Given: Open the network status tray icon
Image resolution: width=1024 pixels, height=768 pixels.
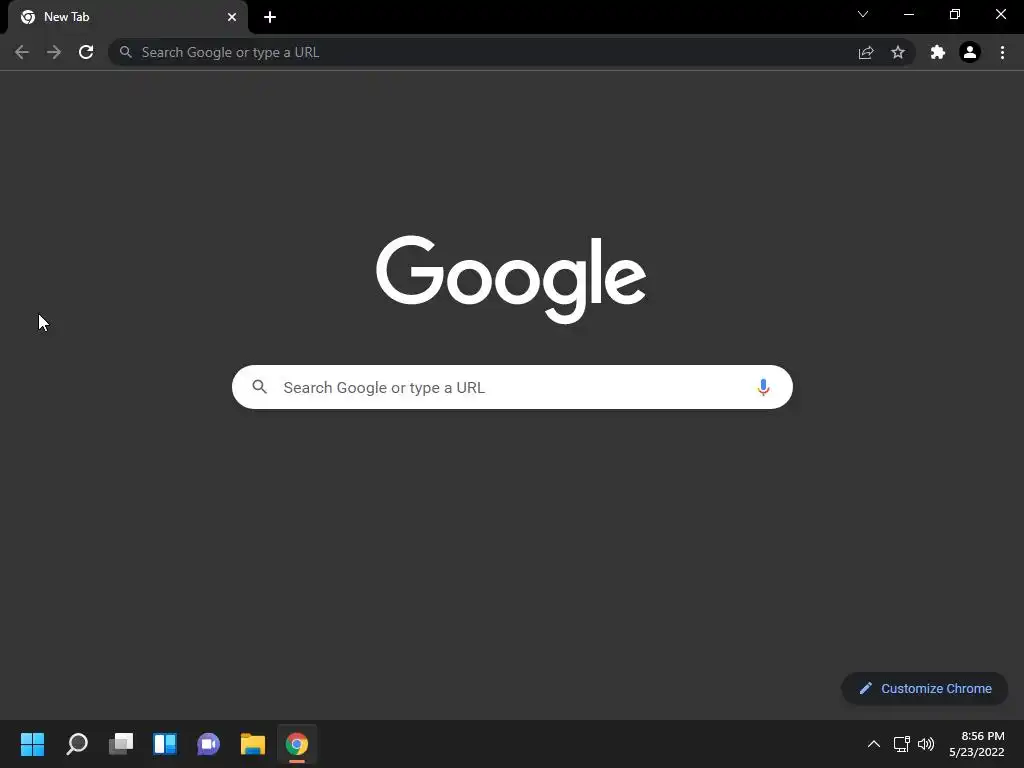Looking at the screenshot, I should (902, 744).
